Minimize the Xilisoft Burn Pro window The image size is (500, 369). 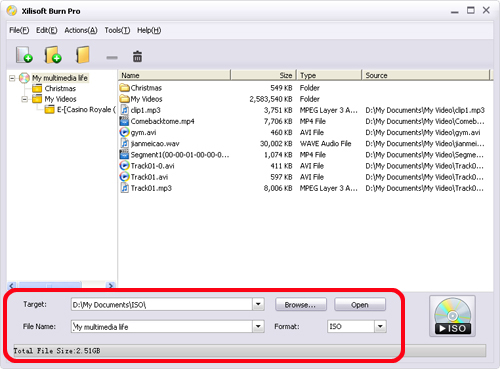click(x=454, y=11)
